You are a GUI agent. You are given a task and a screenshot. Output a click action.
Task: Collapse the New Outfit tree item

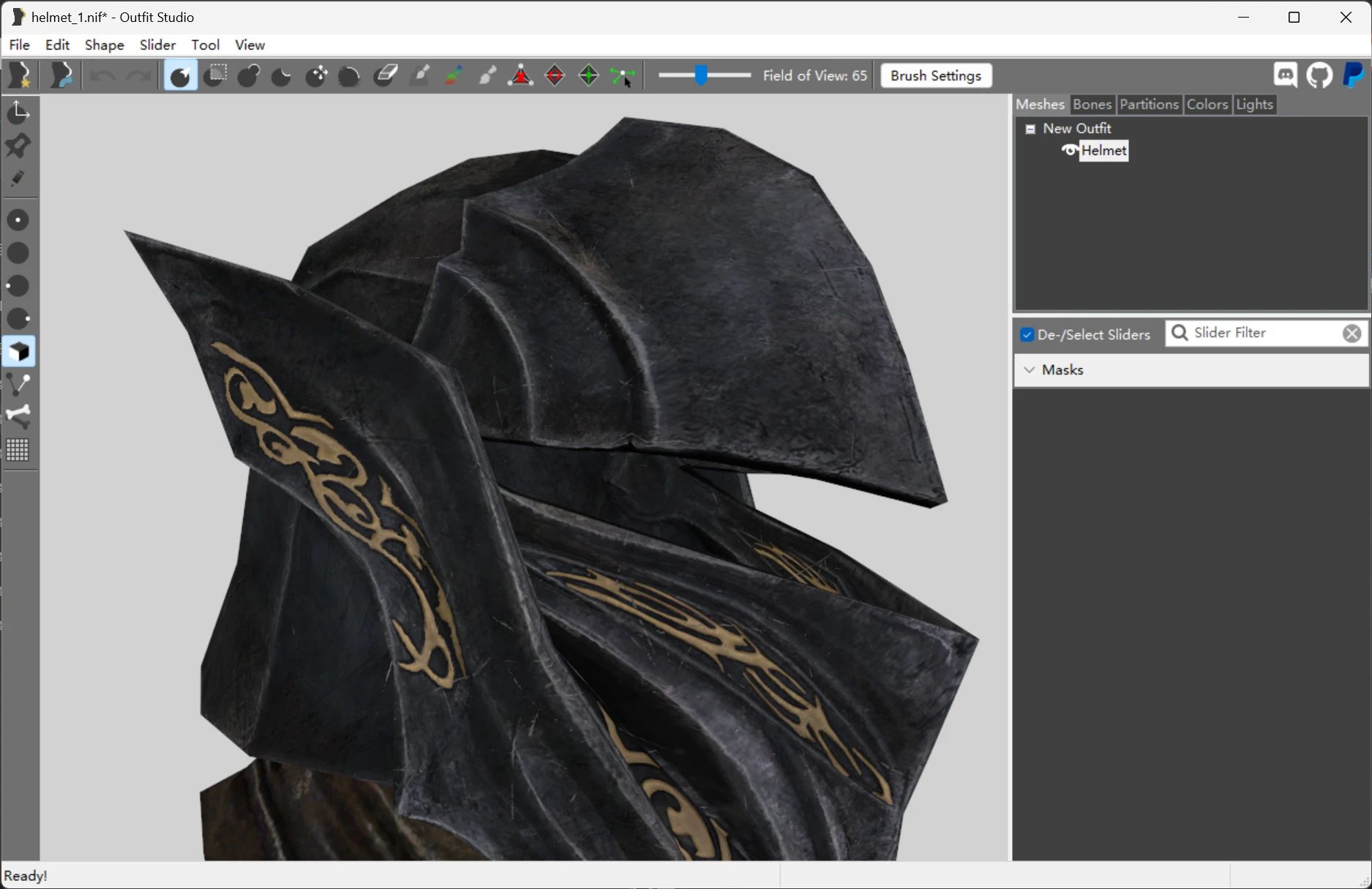[1030, 128]
